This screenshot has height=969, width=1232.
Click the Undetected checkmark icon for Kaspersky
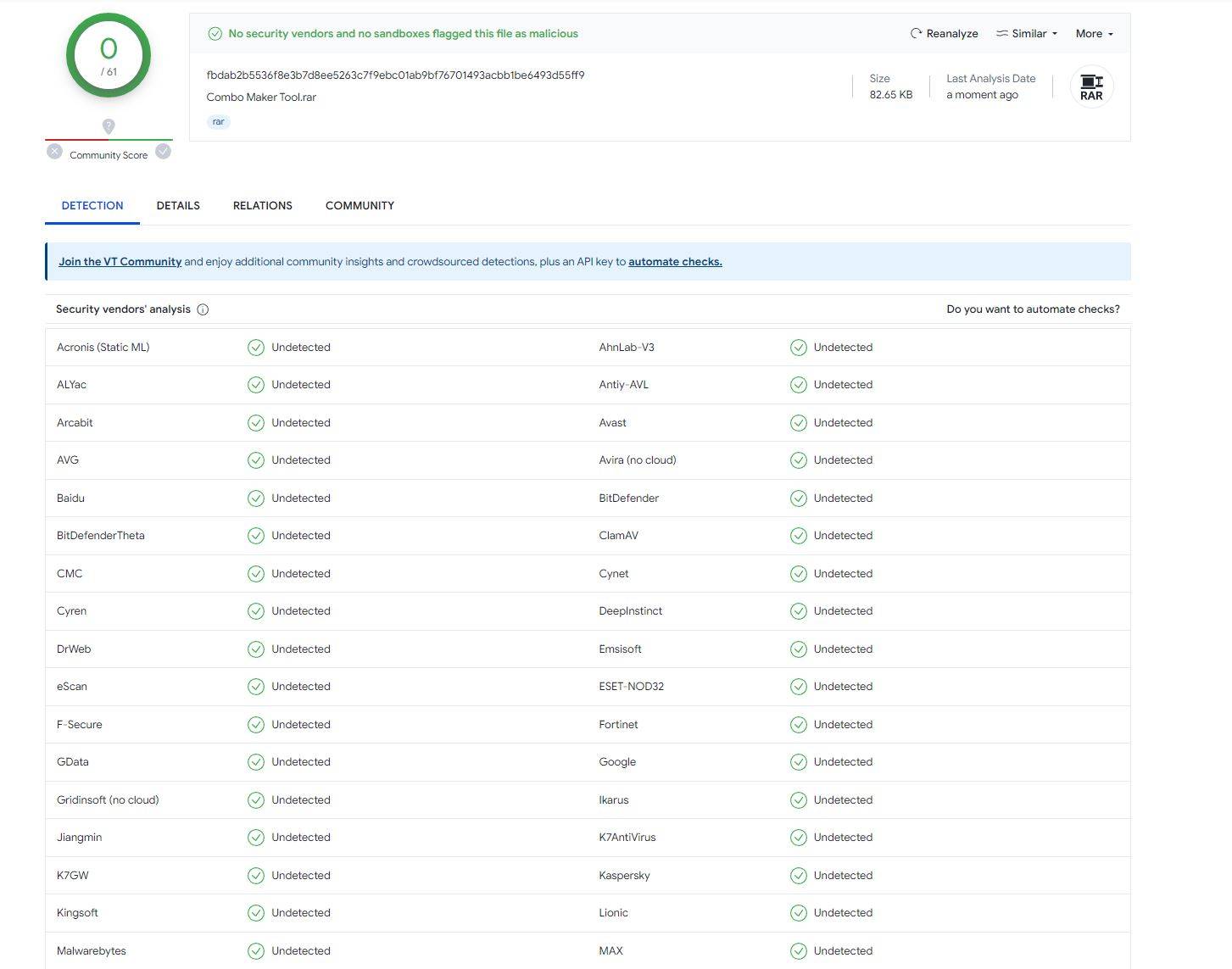click(x=798, y=875)
